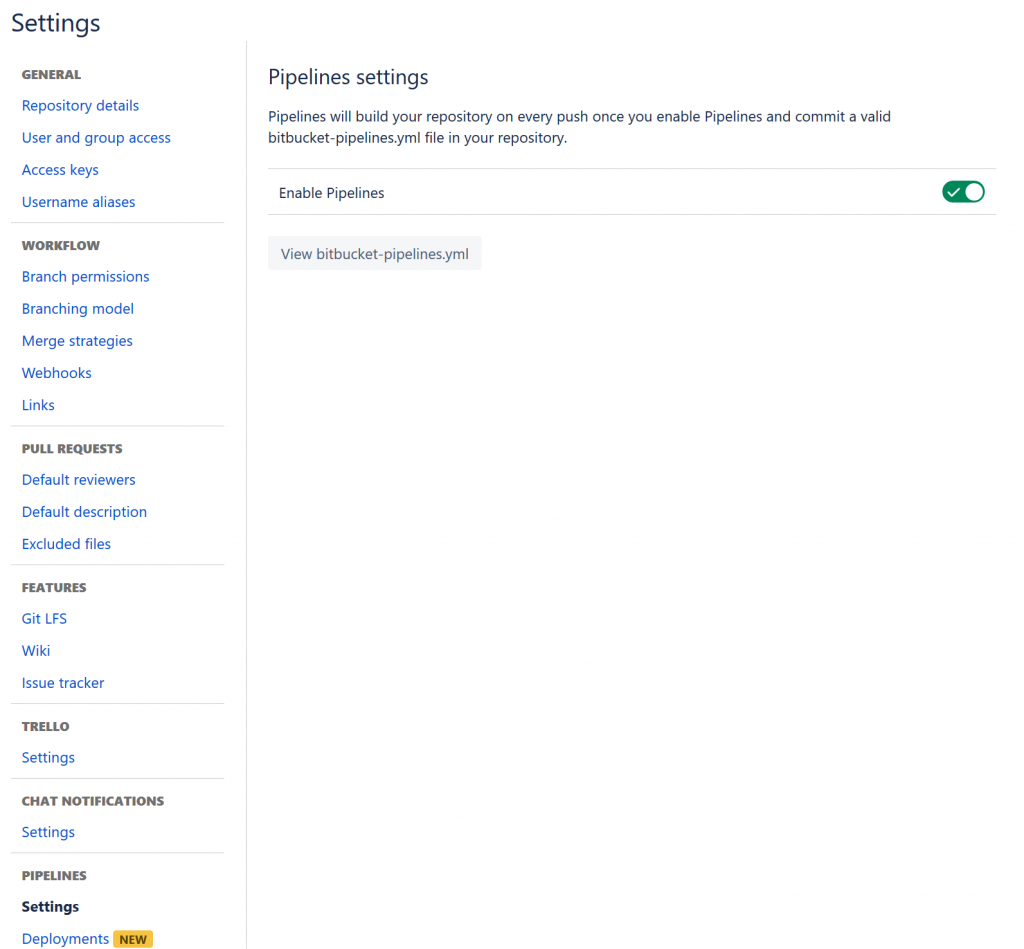Click the TRELLO section header
The height and width of the screenshot is (949, 1024).
pos(46,726)
